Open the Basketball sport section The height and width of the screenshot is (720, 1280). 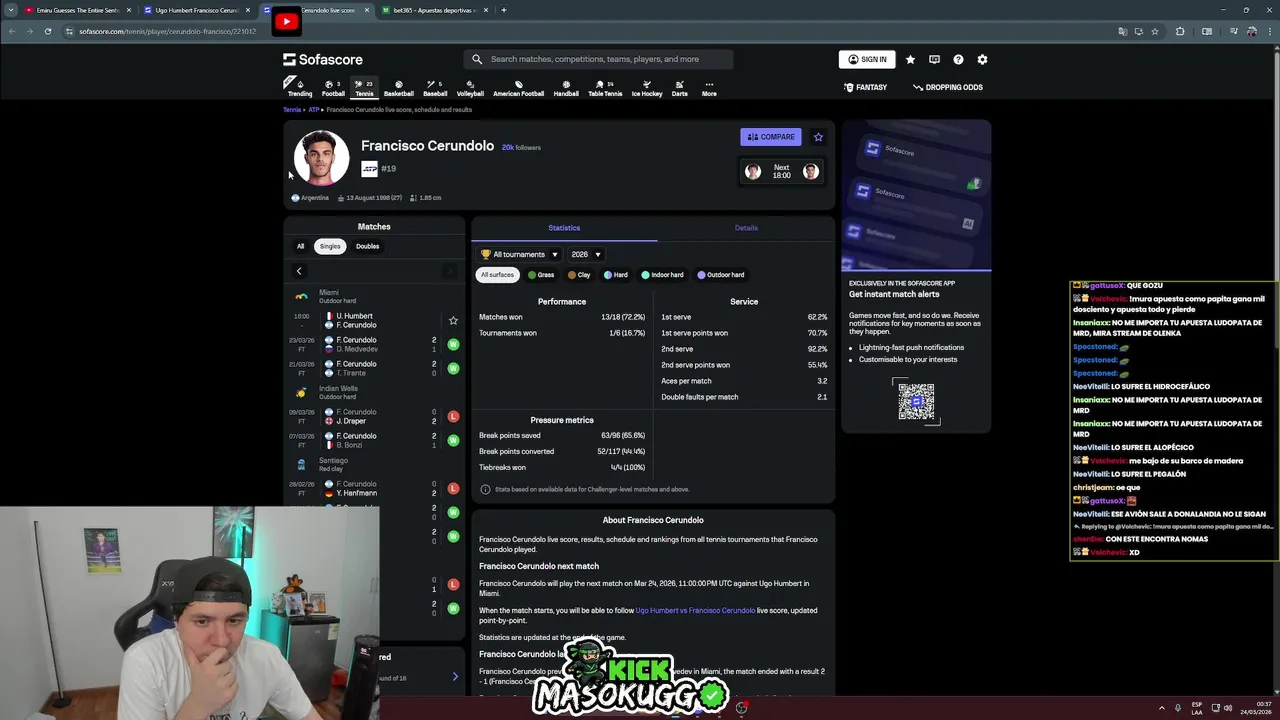[x=398, y=88]
